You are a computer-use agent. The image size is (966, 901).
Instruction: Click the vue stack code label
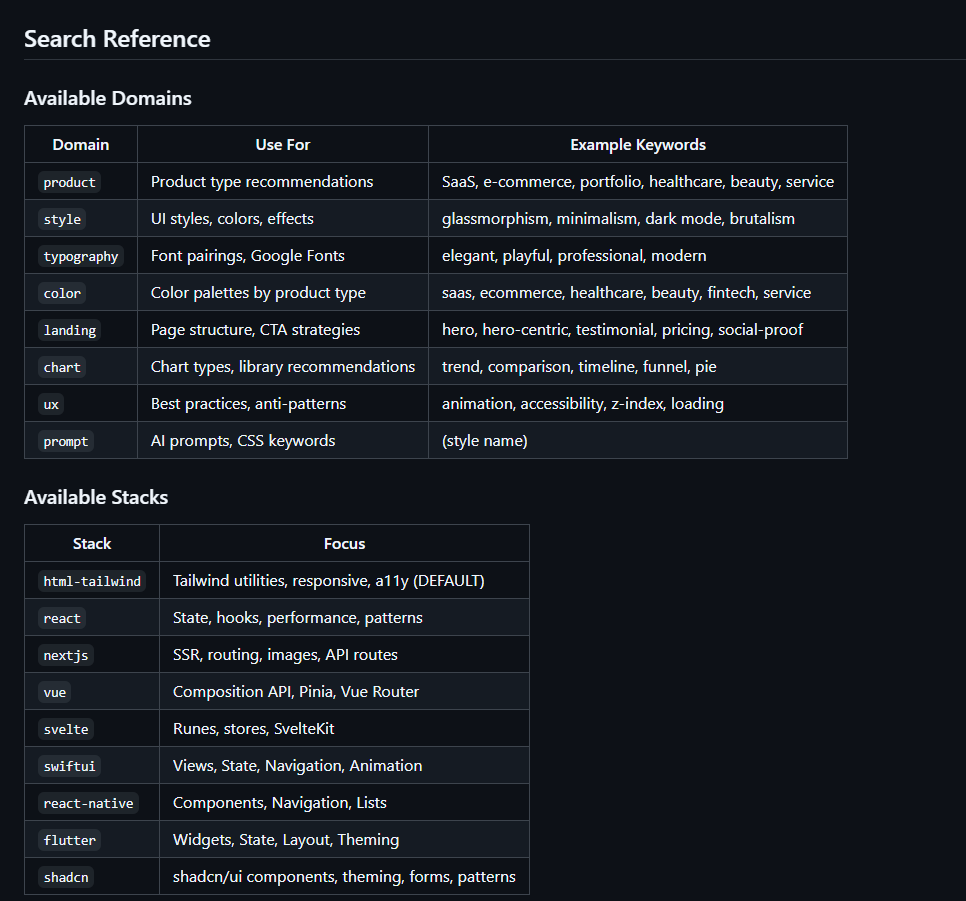point(55,692)
